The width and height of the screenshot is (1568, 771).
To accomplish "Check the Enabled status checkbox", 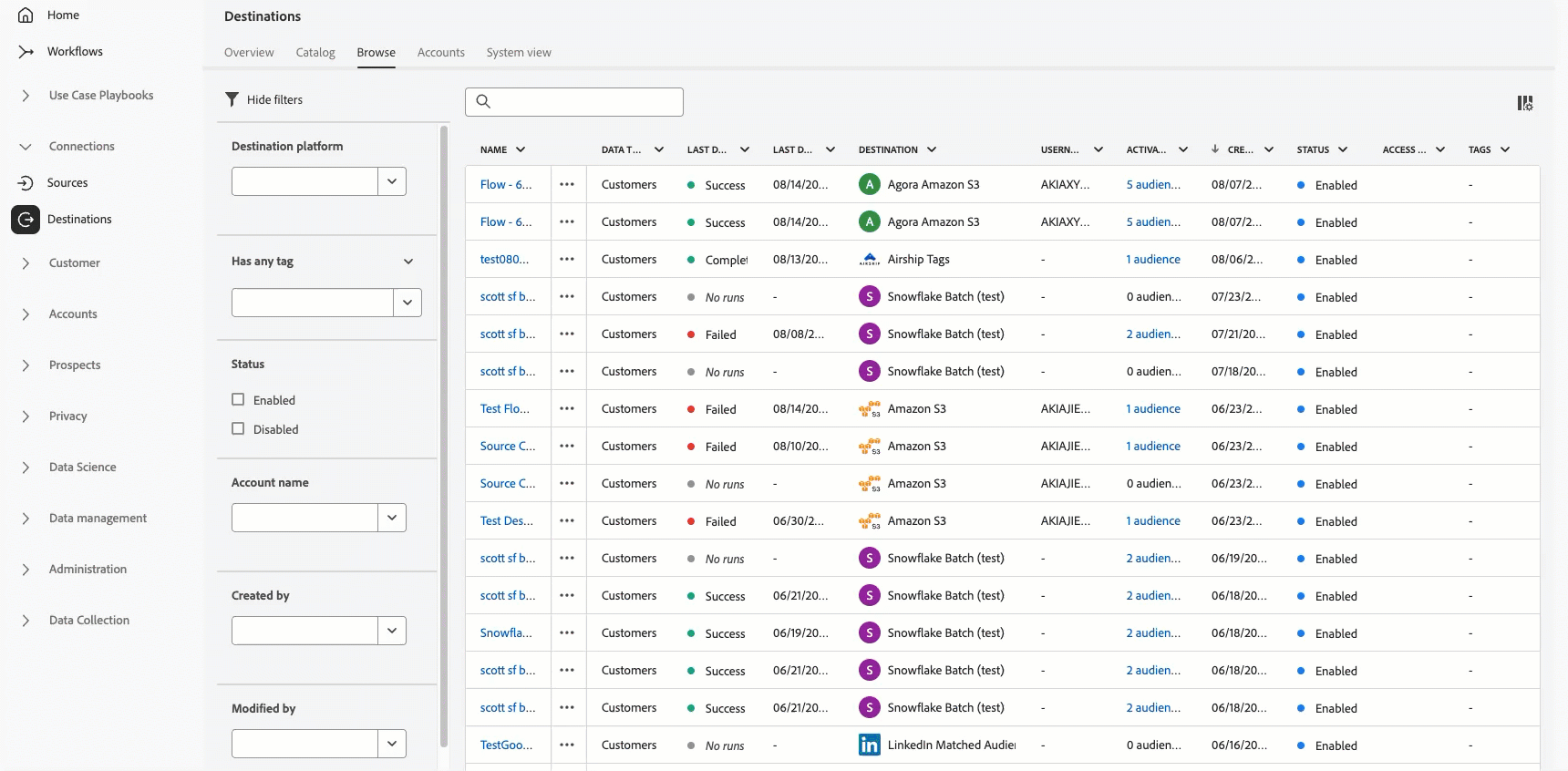I will tap(238, 399).
